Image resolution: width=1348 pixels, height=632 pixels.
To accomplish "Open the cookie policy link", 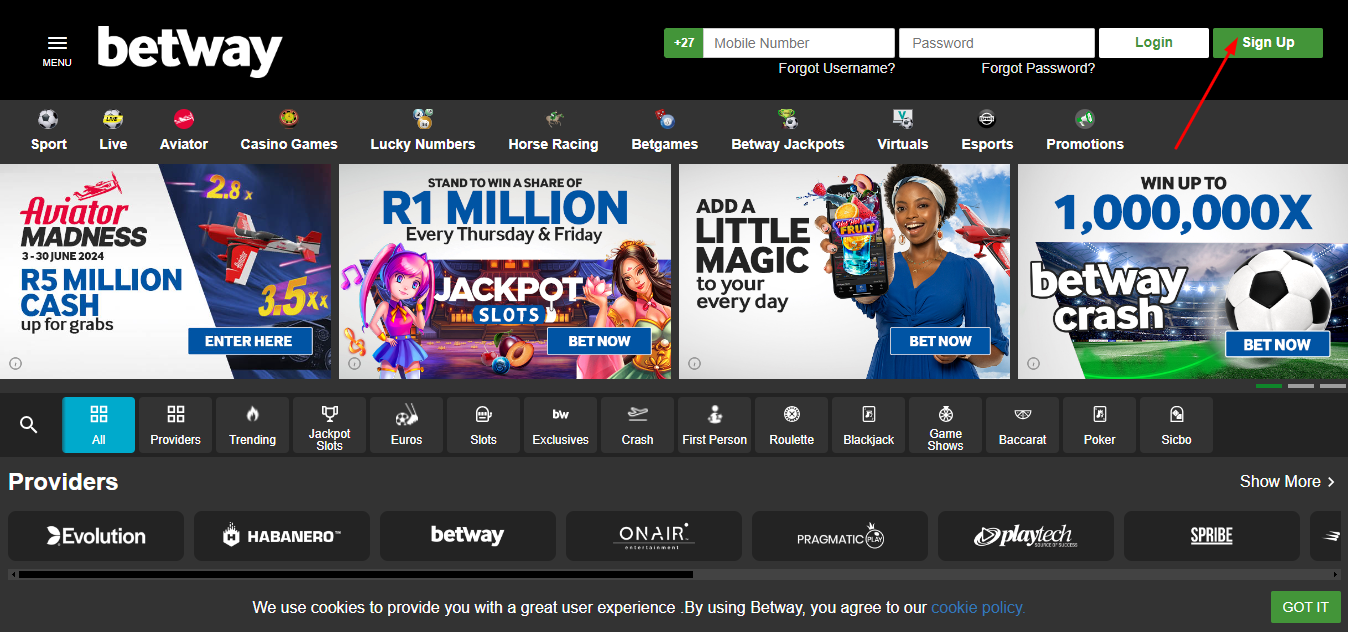I will coord(978,607).
